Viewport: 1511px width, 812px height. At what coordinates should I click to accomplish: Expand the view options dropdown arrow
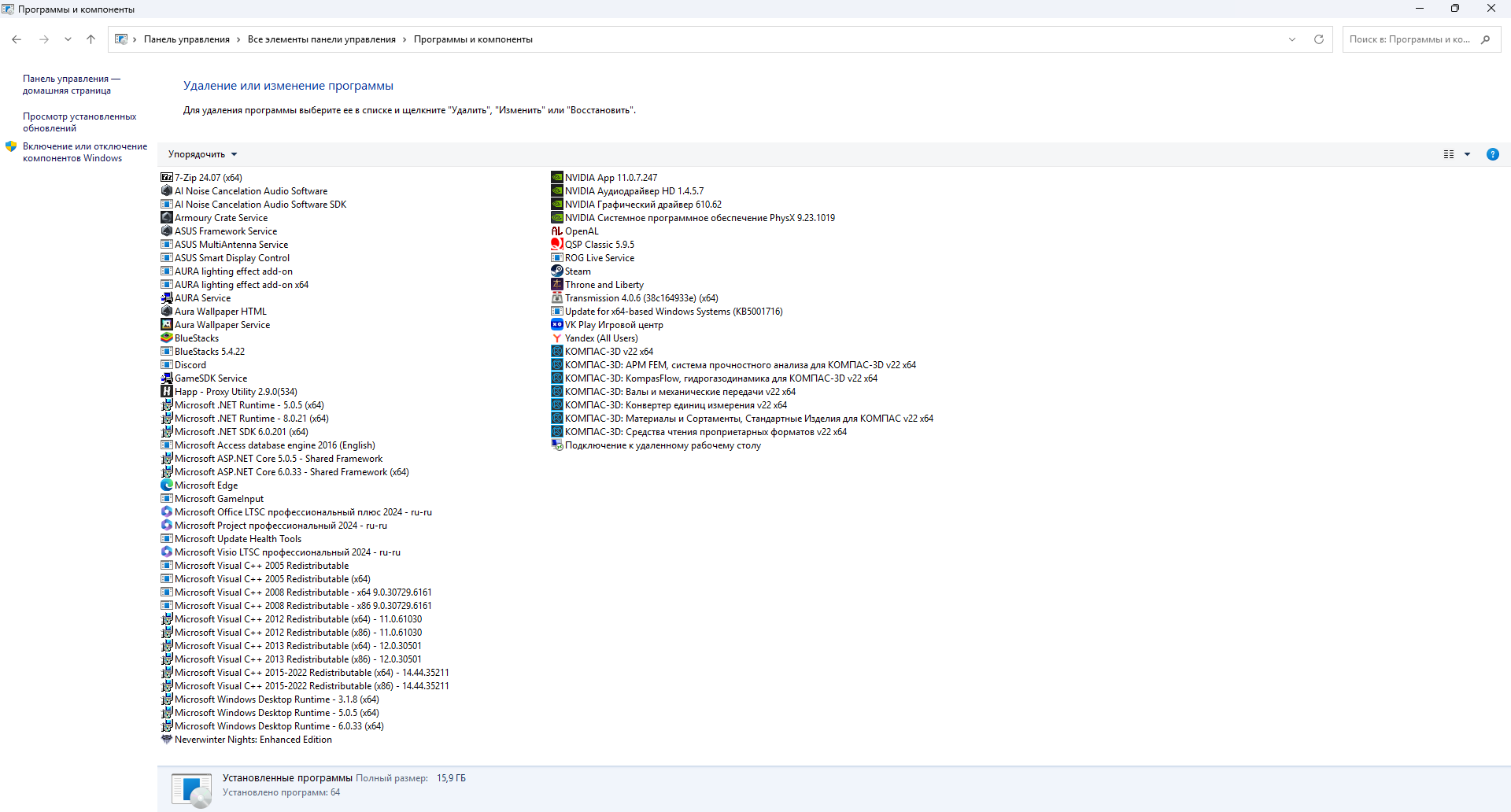[1467, 154]
